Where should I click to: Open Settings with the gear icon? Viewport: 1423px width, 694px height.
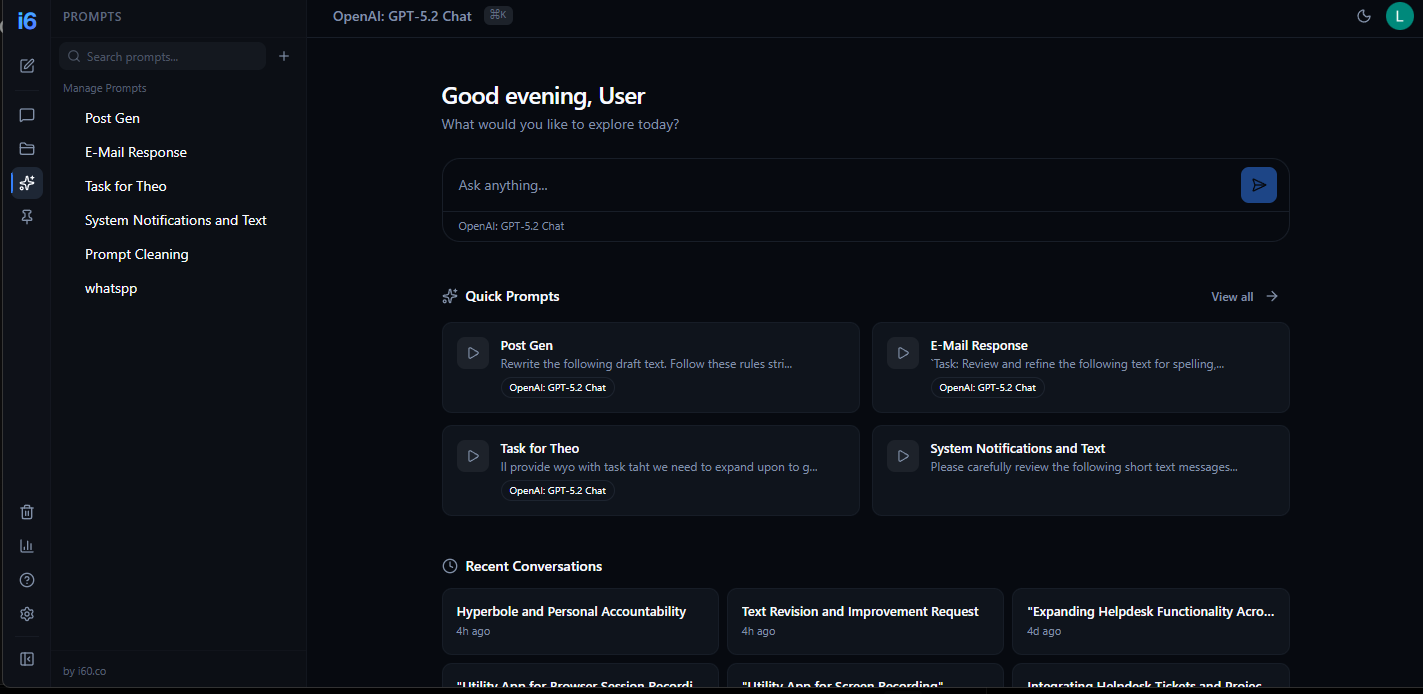tap(26, 613)
